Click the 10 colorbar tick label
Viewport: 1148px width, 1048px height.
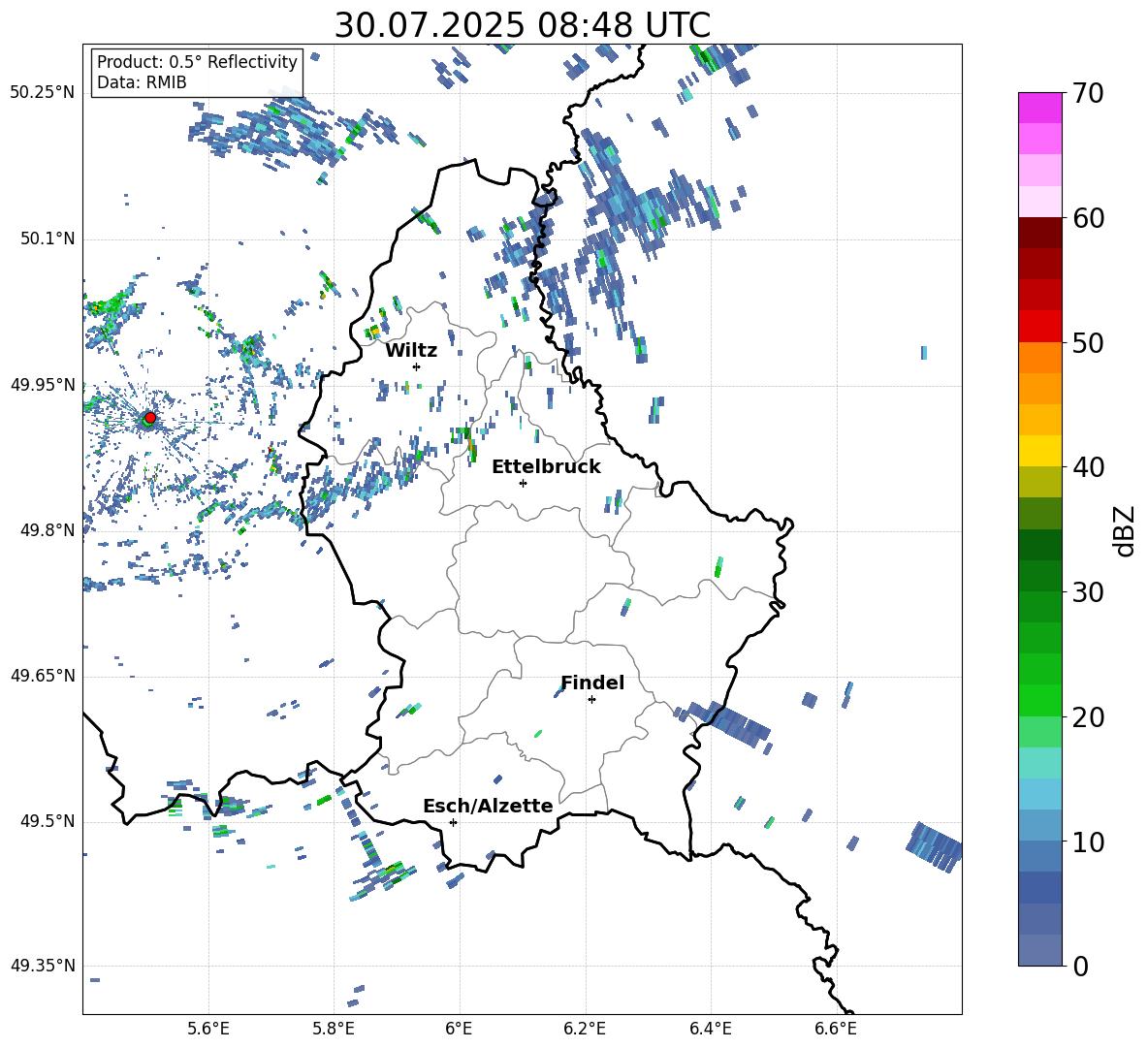coord(1088,842)
